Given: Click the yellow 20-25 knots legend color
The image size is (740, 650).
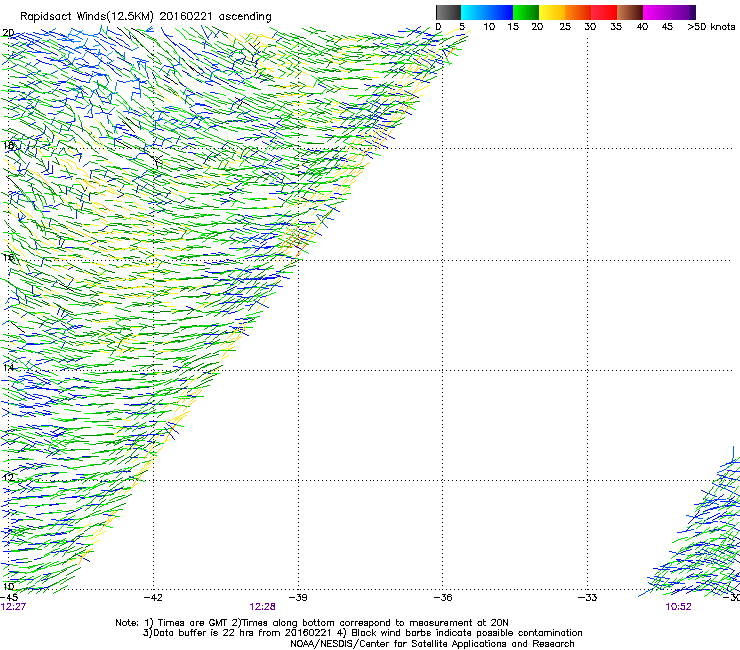Looking at the screenshot, I should (552, 12).
